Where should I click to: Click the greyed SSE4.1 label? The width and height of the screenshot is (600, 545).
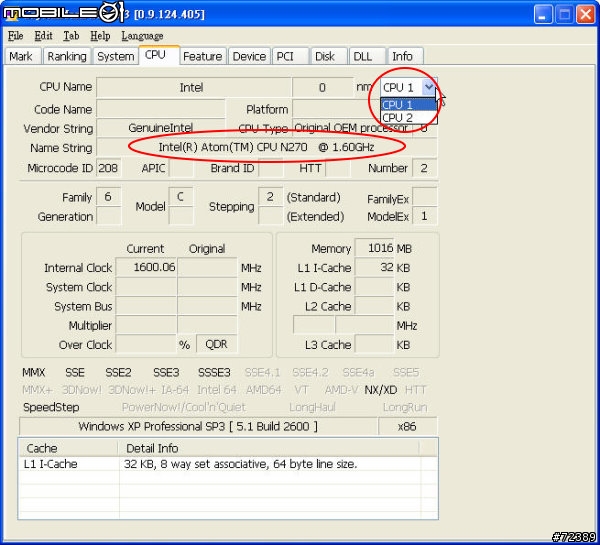(x=262, y=372)
